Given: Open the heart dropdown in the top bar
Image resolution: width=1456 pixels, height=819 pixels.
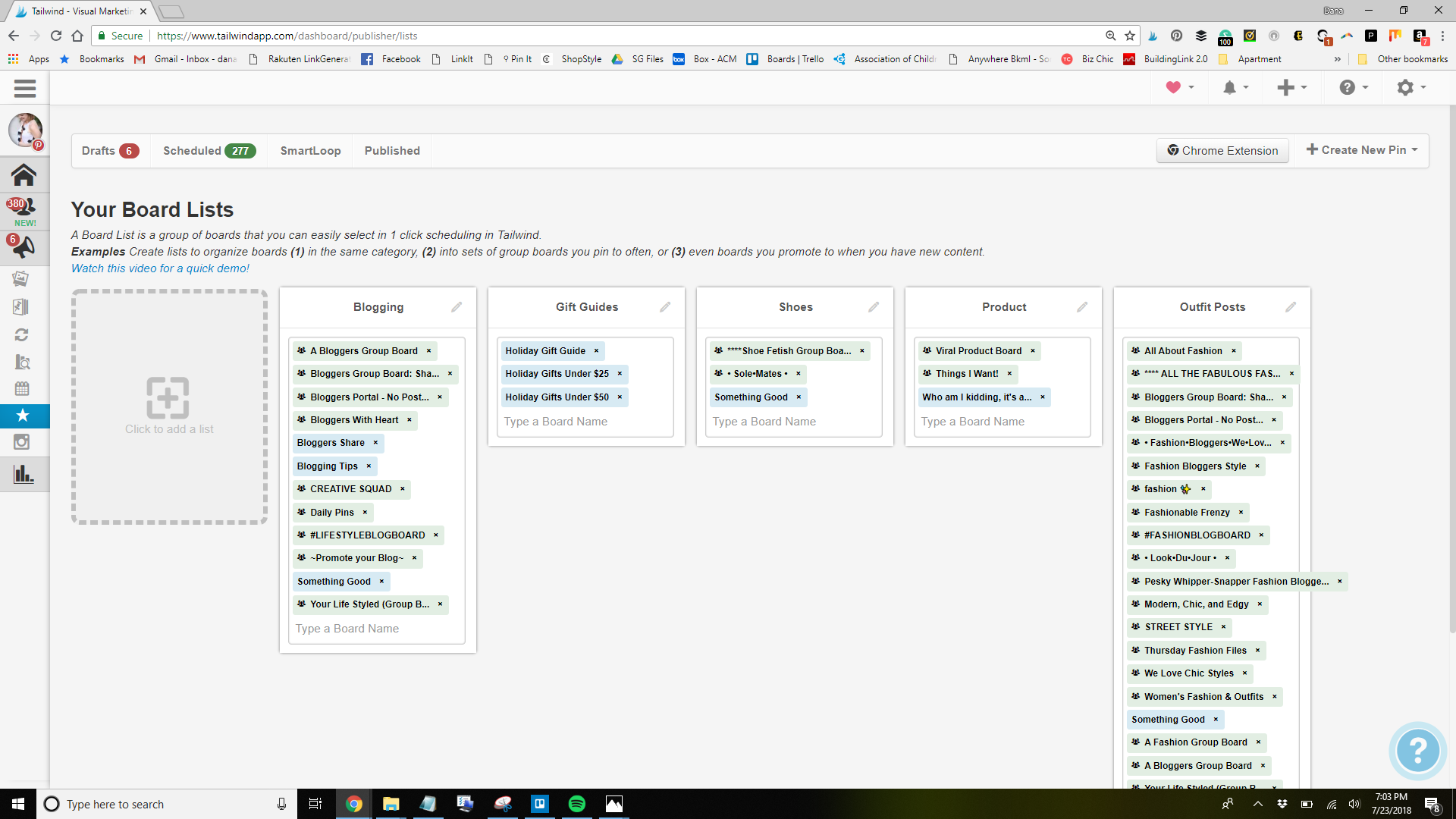Looking at the screenshot, I should click(1180, 87).
